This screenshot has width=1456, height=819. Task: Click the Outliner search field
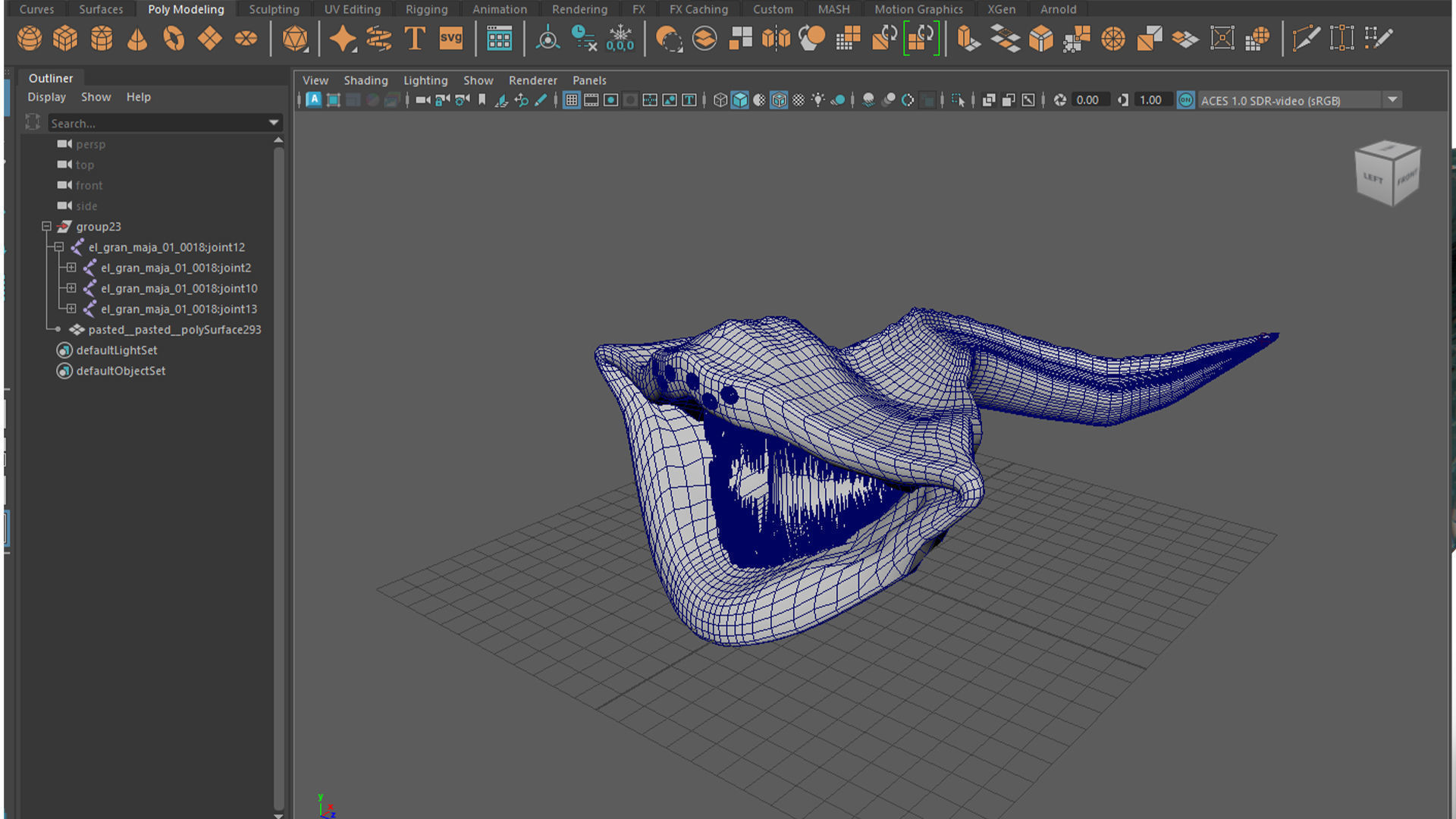point(158,123)
